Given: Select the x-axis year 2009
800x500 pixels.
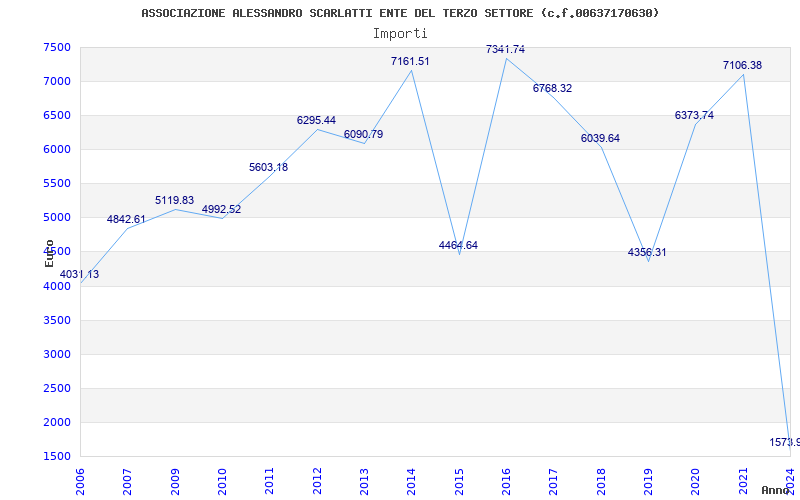Looking at the screenshot, I should tap(175, 481).
